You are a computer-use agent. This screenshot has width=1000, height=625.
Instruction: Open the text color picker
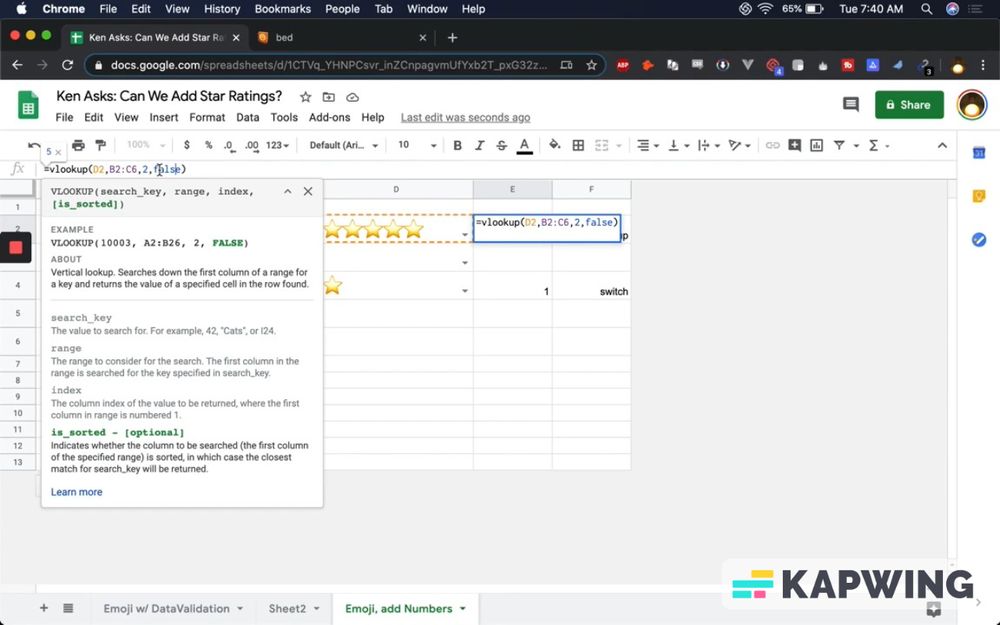point(524,145)
